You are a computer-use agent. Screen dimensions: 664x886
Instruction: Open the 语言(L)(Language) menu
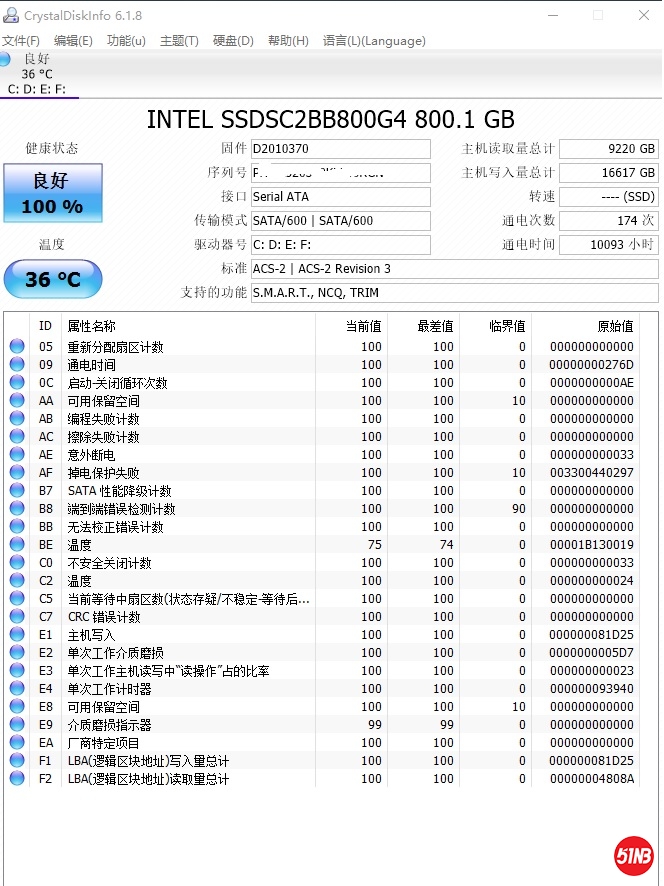tap(374, 41)
